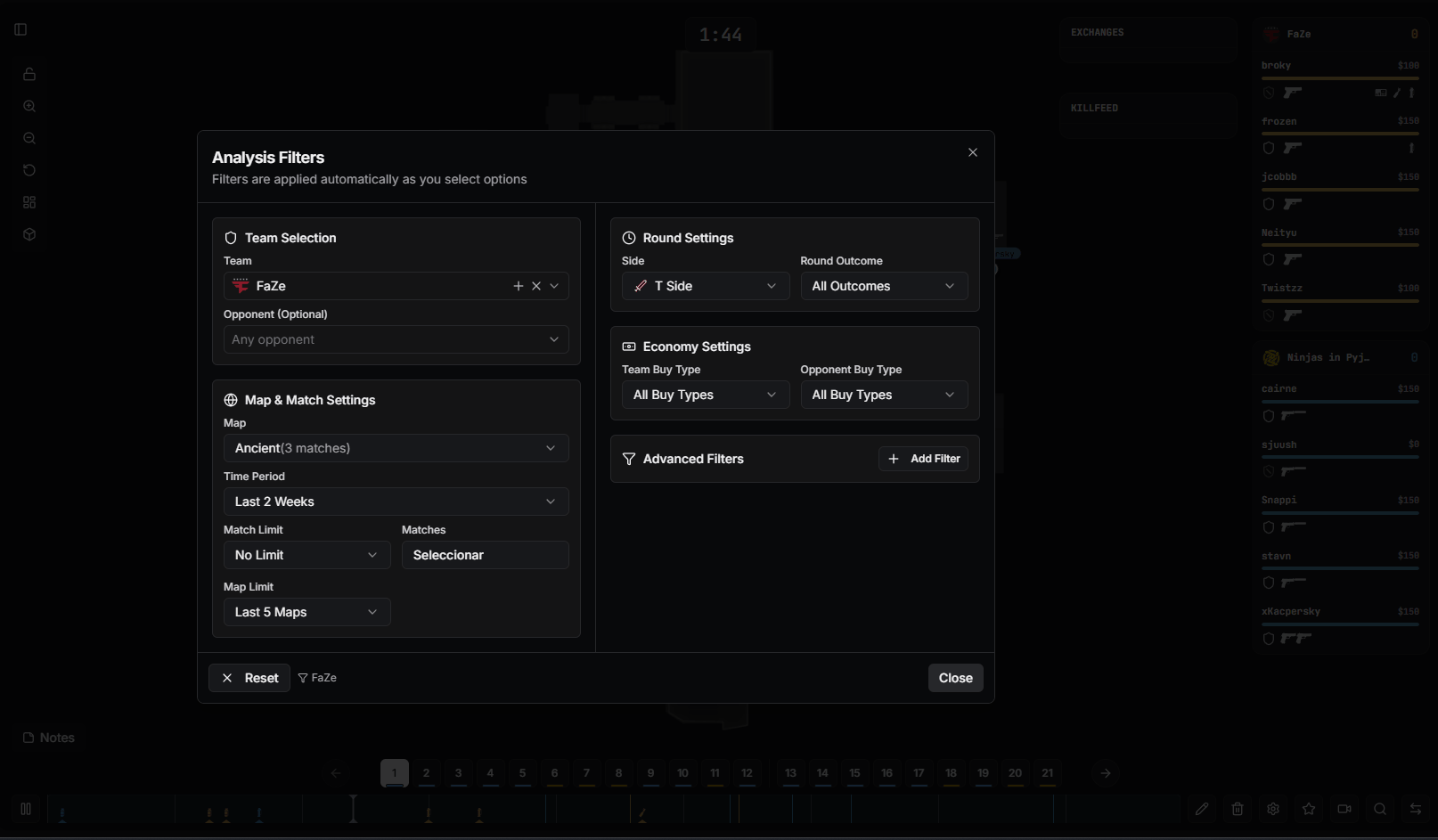
Task: Click the Add Filter button
Action: click(x=923, y=459)
